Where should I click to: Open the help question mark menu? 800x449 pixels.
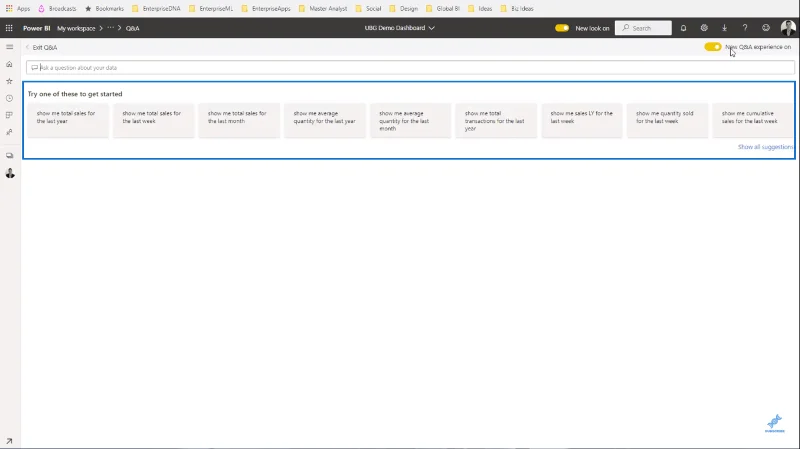[745, 28]
